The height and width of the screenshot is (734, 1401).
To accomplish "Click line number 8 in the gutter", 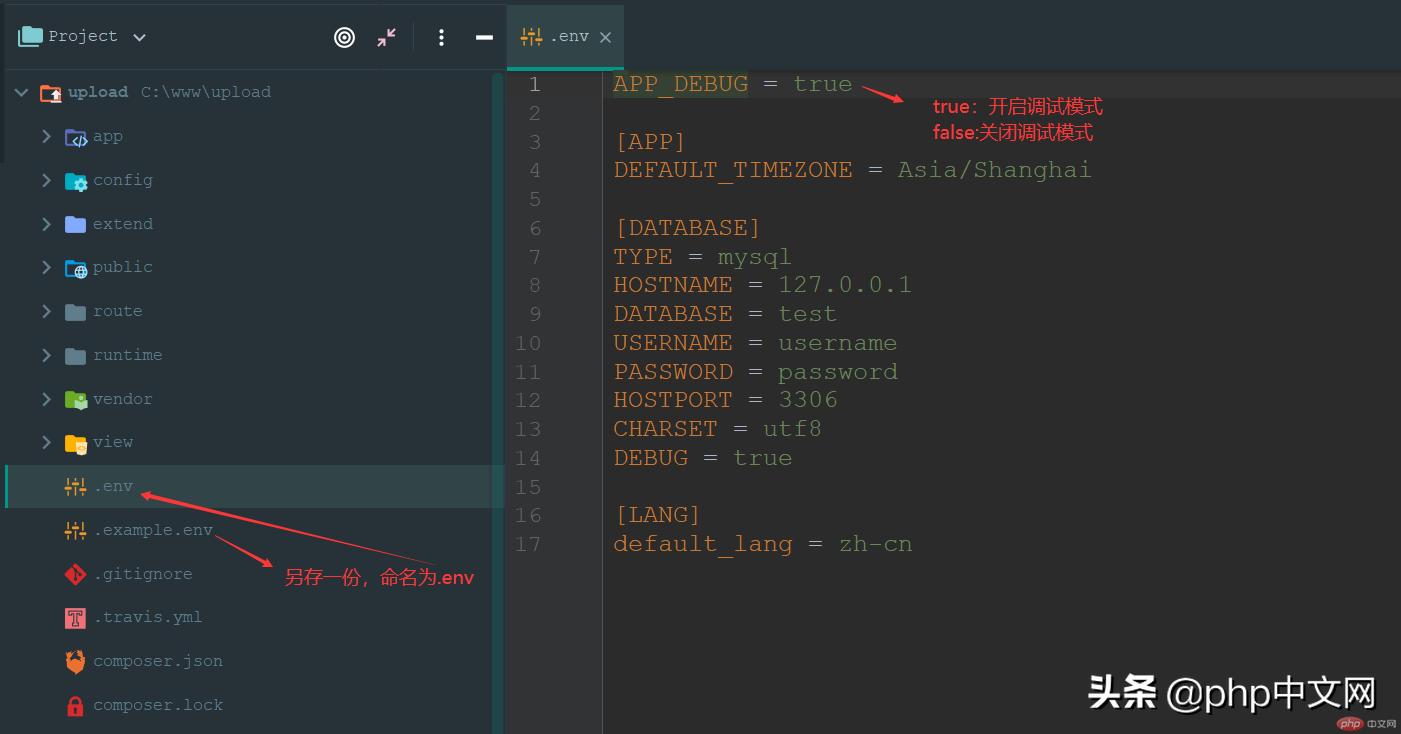I will (x=534, y=285).
